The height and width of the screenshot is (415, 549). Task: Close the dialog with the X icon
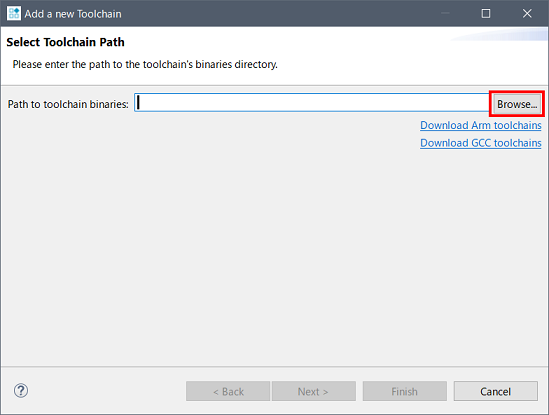(x=527, y=14)
